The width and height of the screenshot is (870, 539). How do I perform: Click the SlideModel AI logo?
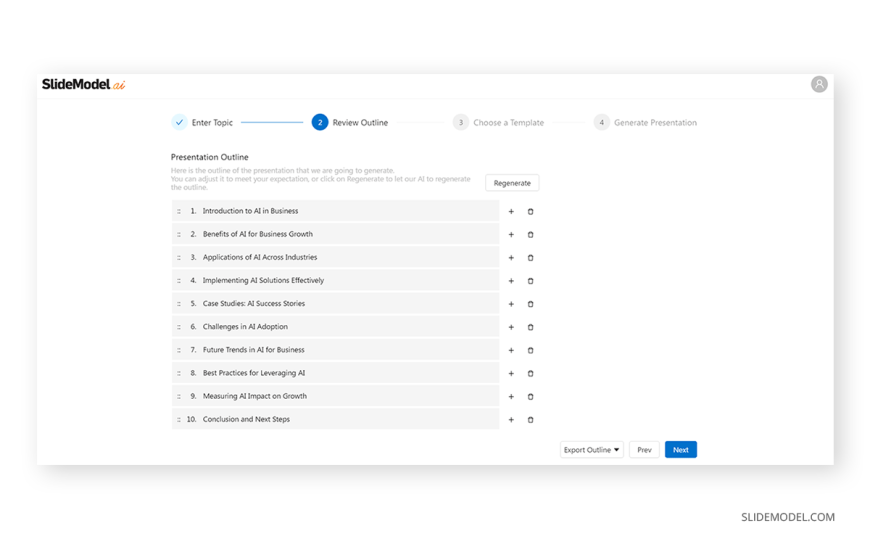pos(84,85)
